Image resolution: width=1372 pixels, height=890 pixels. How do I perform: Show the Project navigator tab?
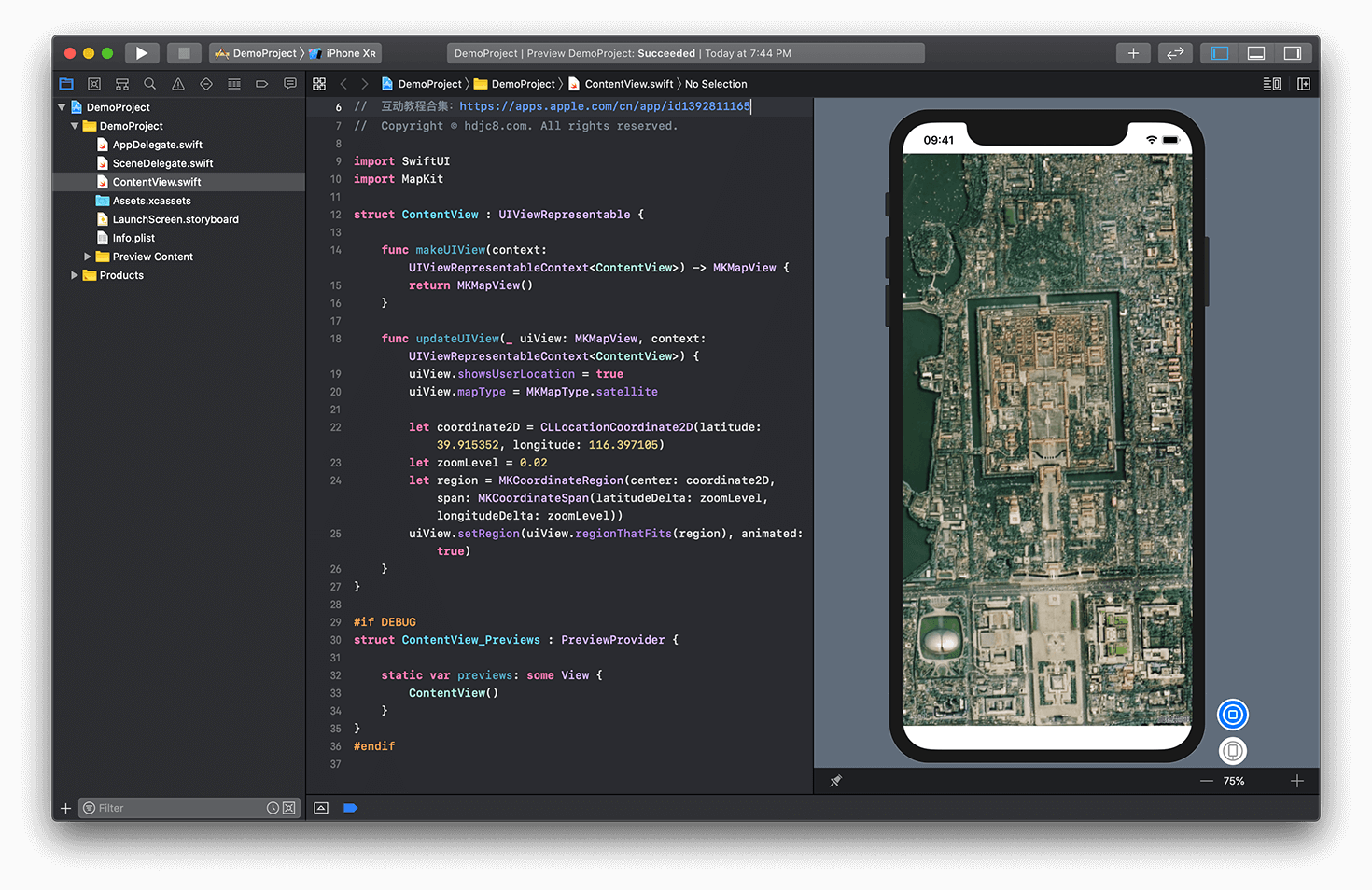66,84
